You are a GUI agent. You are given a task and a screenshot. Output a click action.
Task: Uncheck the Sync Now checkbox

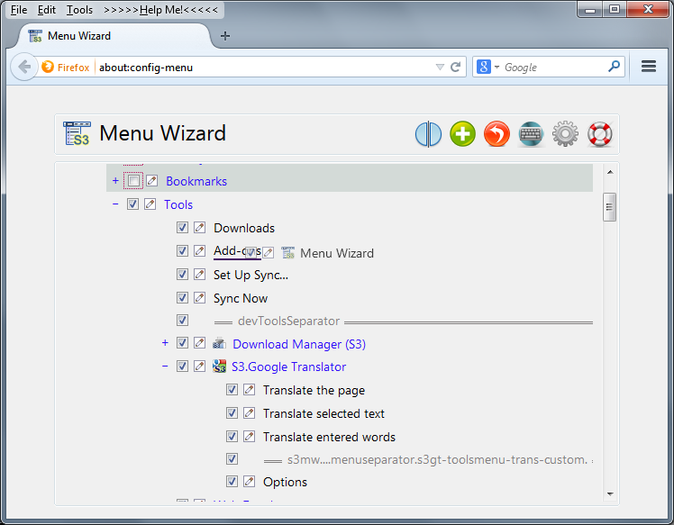click(182, 298)
